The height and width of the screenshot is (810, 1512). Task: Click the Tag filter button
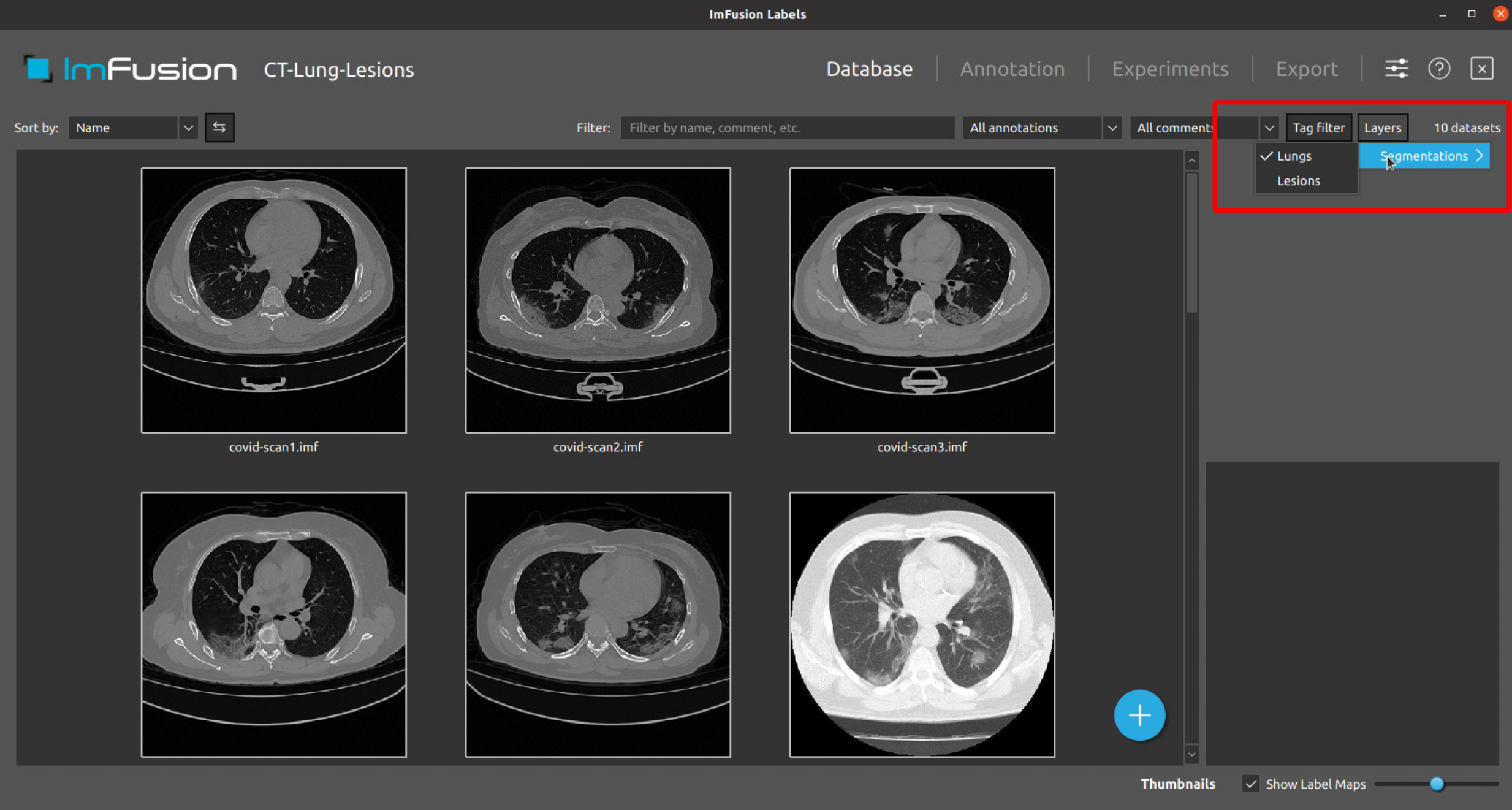click(x=1318, y=128)
